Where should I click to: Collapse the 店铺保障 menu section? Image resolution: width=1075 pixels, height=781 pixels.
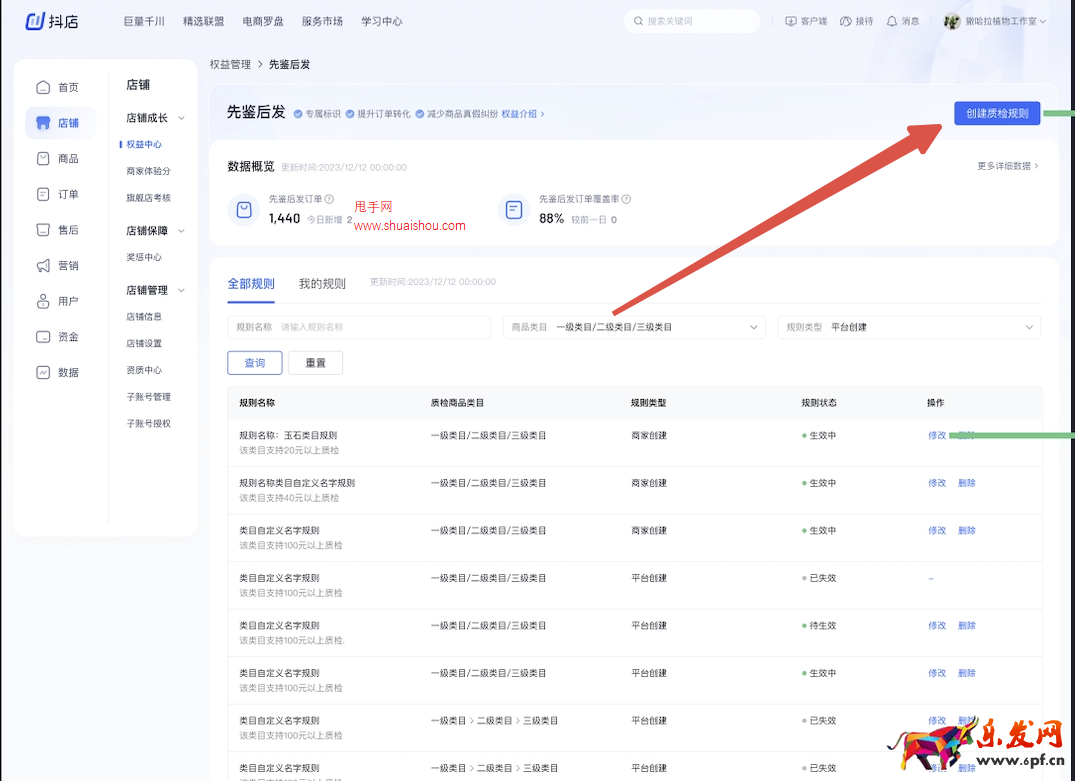181,231
